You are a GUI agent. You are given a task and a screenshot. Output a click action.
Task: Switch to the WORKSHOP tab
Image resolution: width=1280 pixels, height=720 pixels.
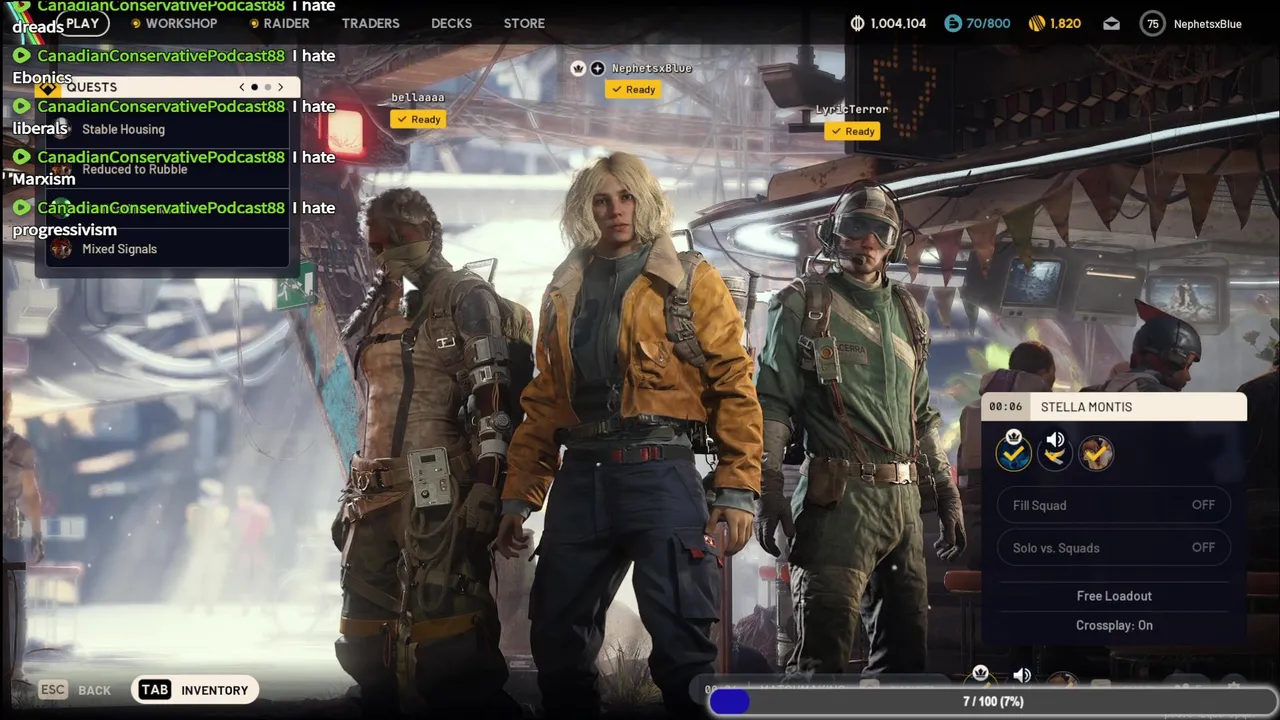pos(181,23)
